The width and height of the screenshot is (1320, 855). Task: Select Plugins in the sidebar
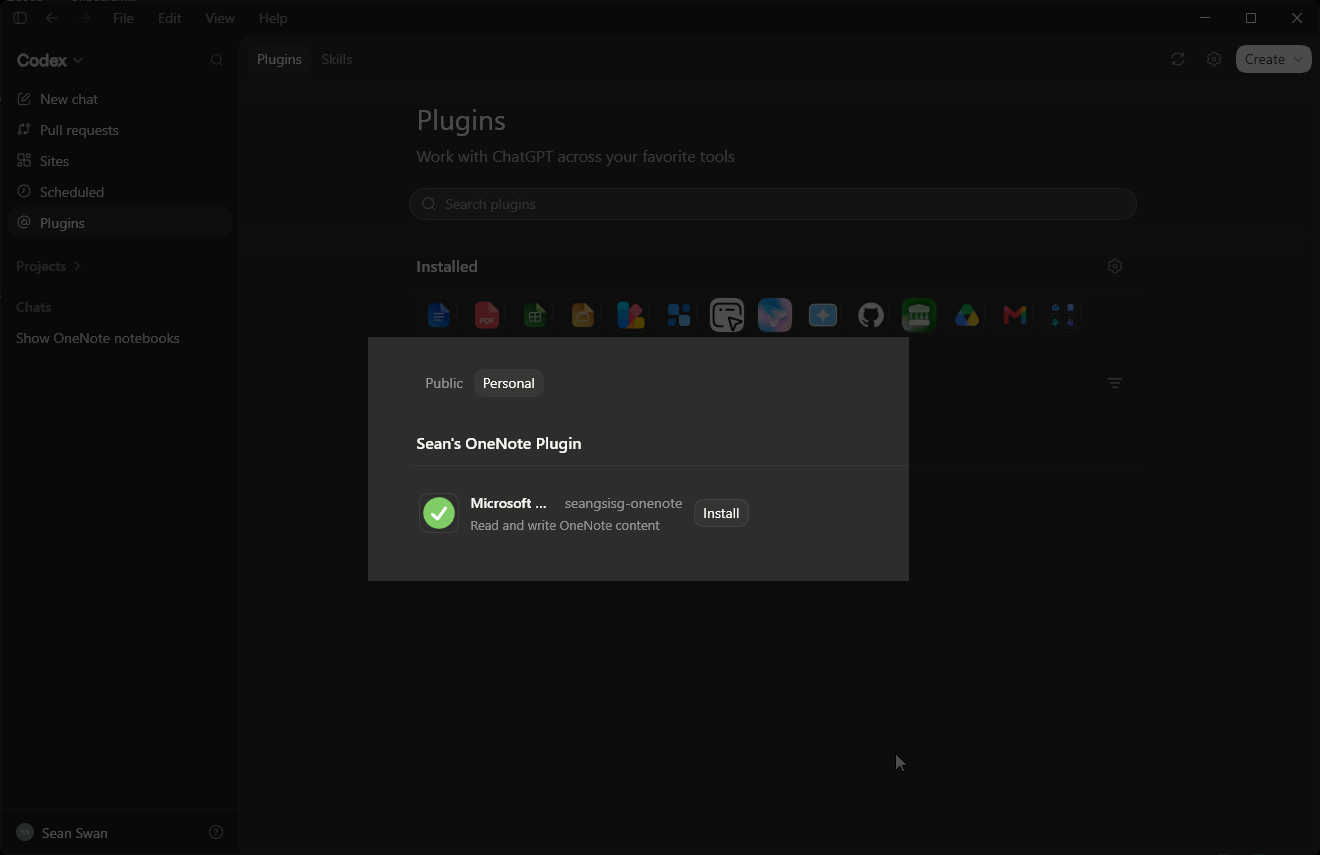(120, 223)
